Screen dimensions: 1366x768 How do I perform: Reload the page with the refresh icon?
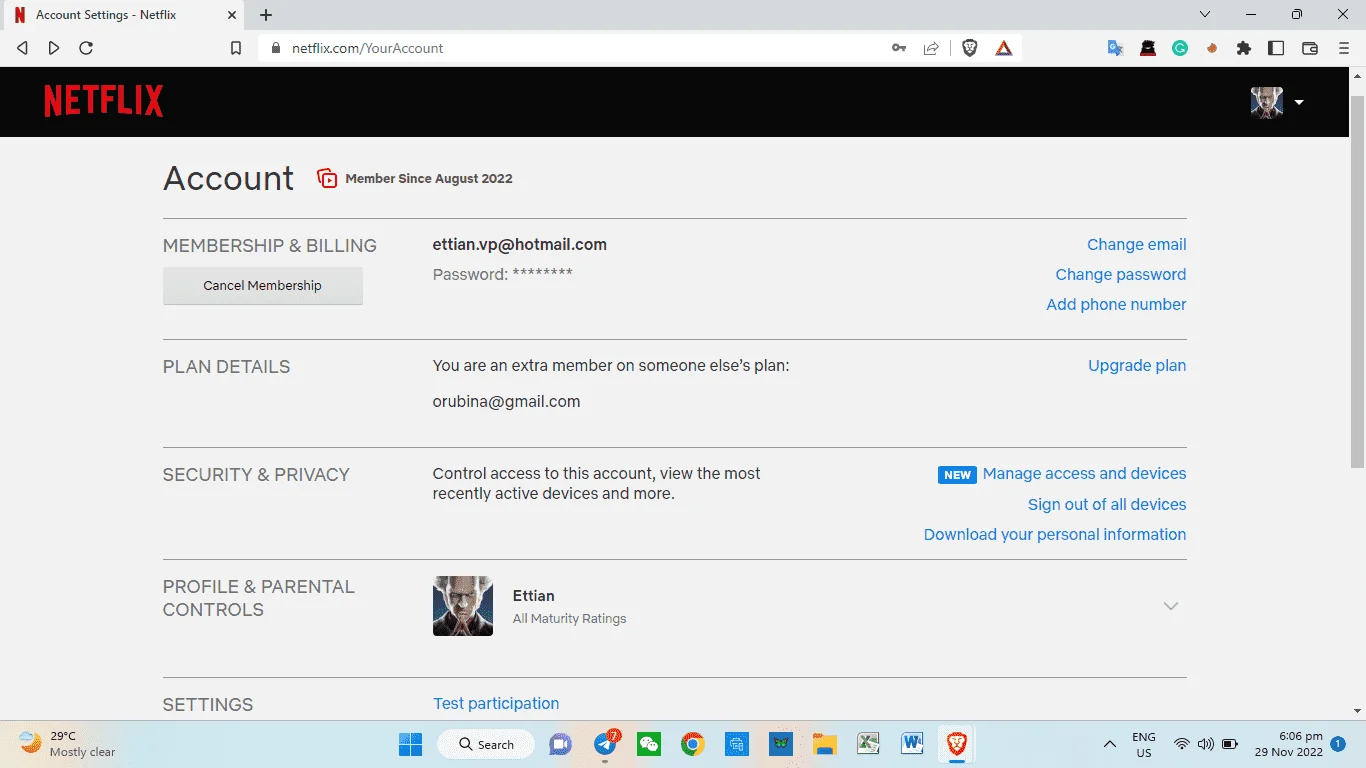[86, 48]
